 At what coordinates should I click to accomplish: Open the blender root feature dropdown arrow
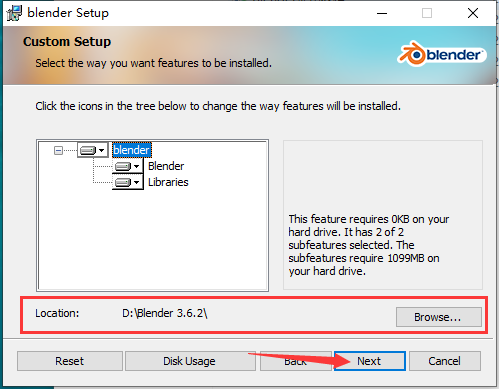102,150
